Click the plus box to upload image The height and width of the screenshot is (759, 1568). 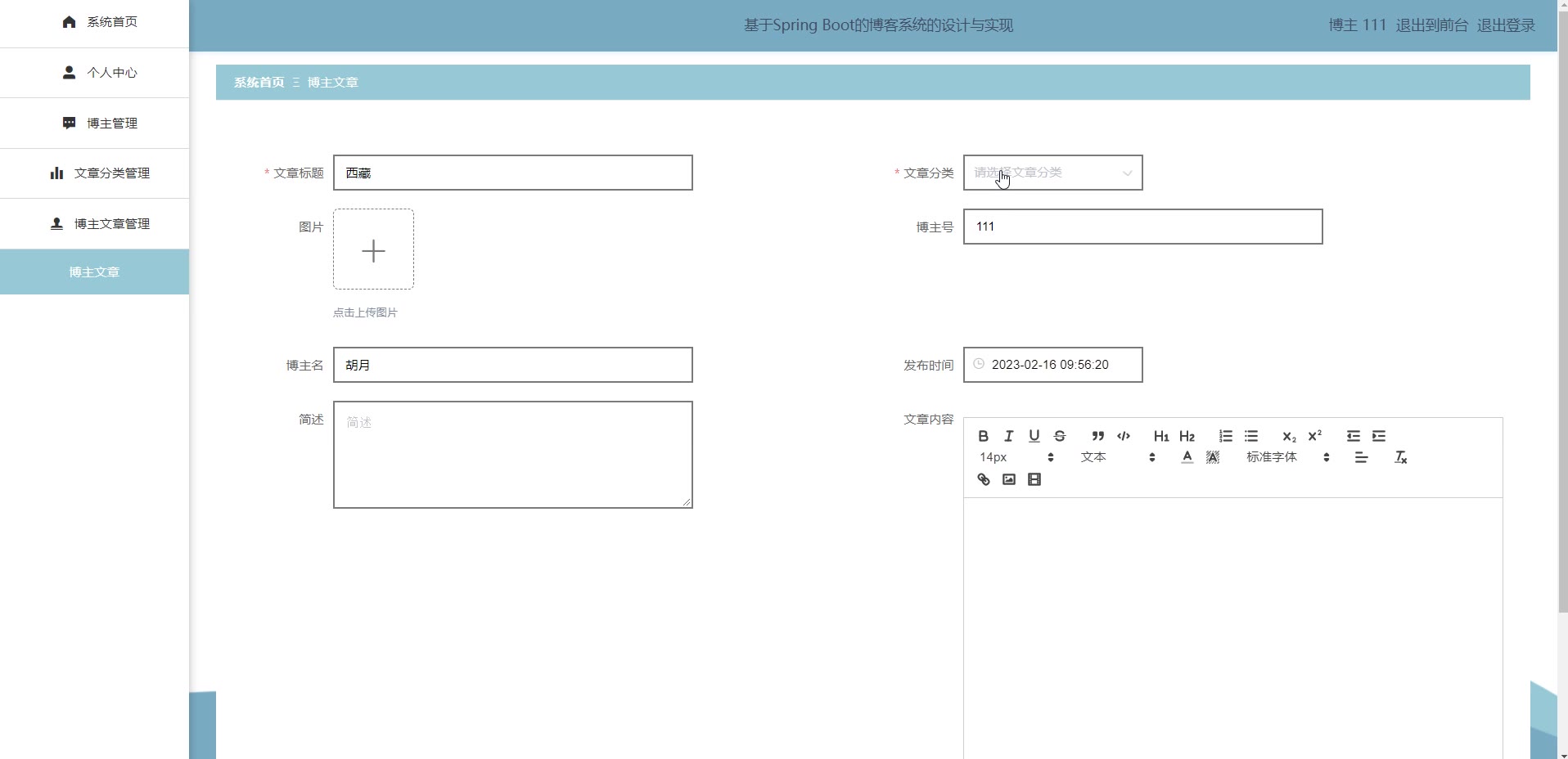[x=373, y=249]
